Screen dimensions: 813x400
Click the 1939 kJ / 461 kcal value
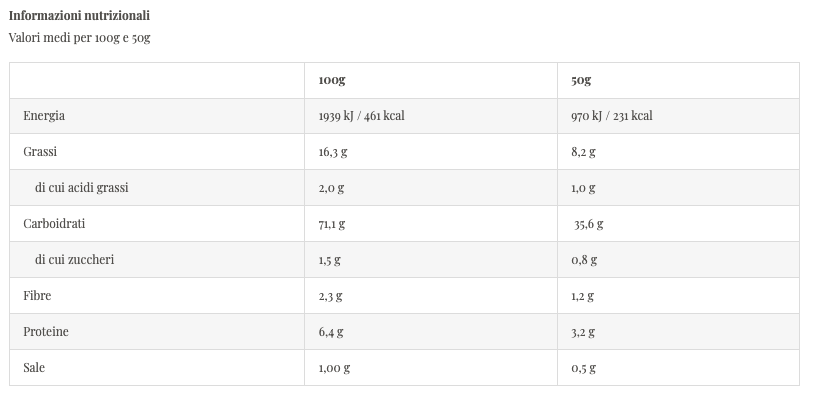click(361, 116)
